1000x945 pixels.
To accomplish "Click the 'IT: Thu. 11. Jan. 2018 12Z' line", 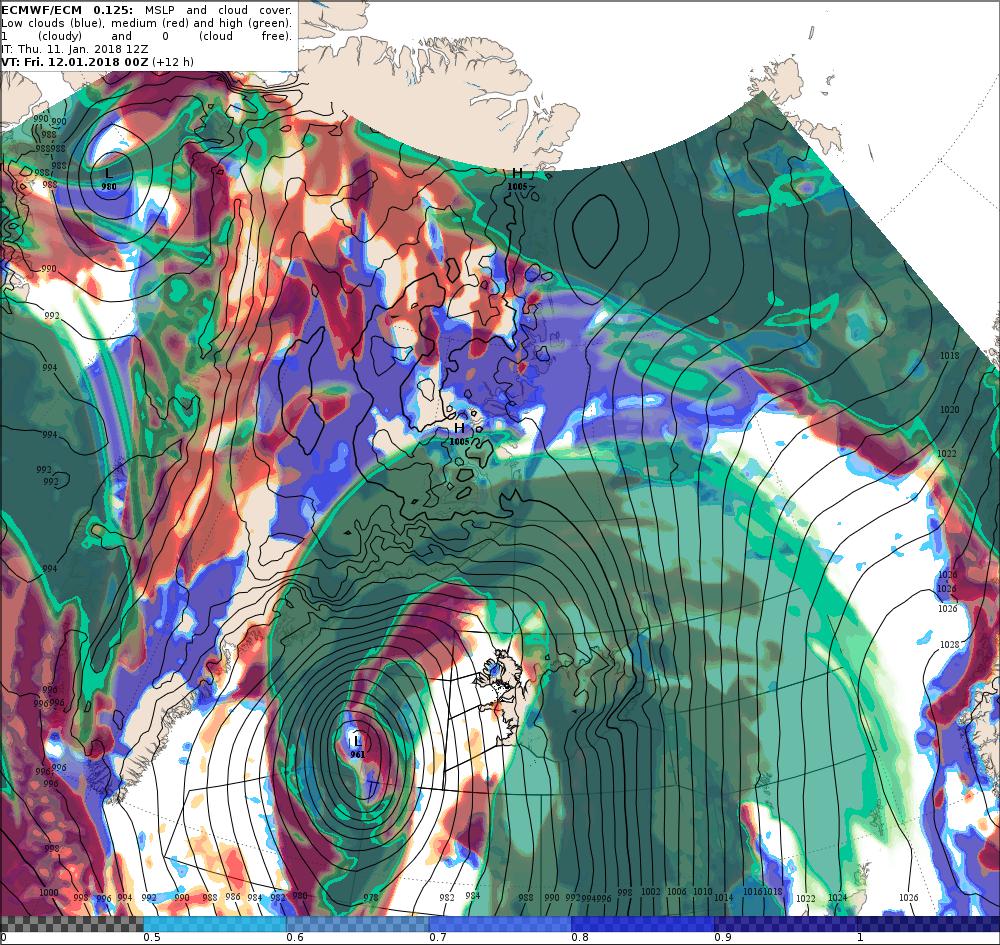I will coord(75,49).
